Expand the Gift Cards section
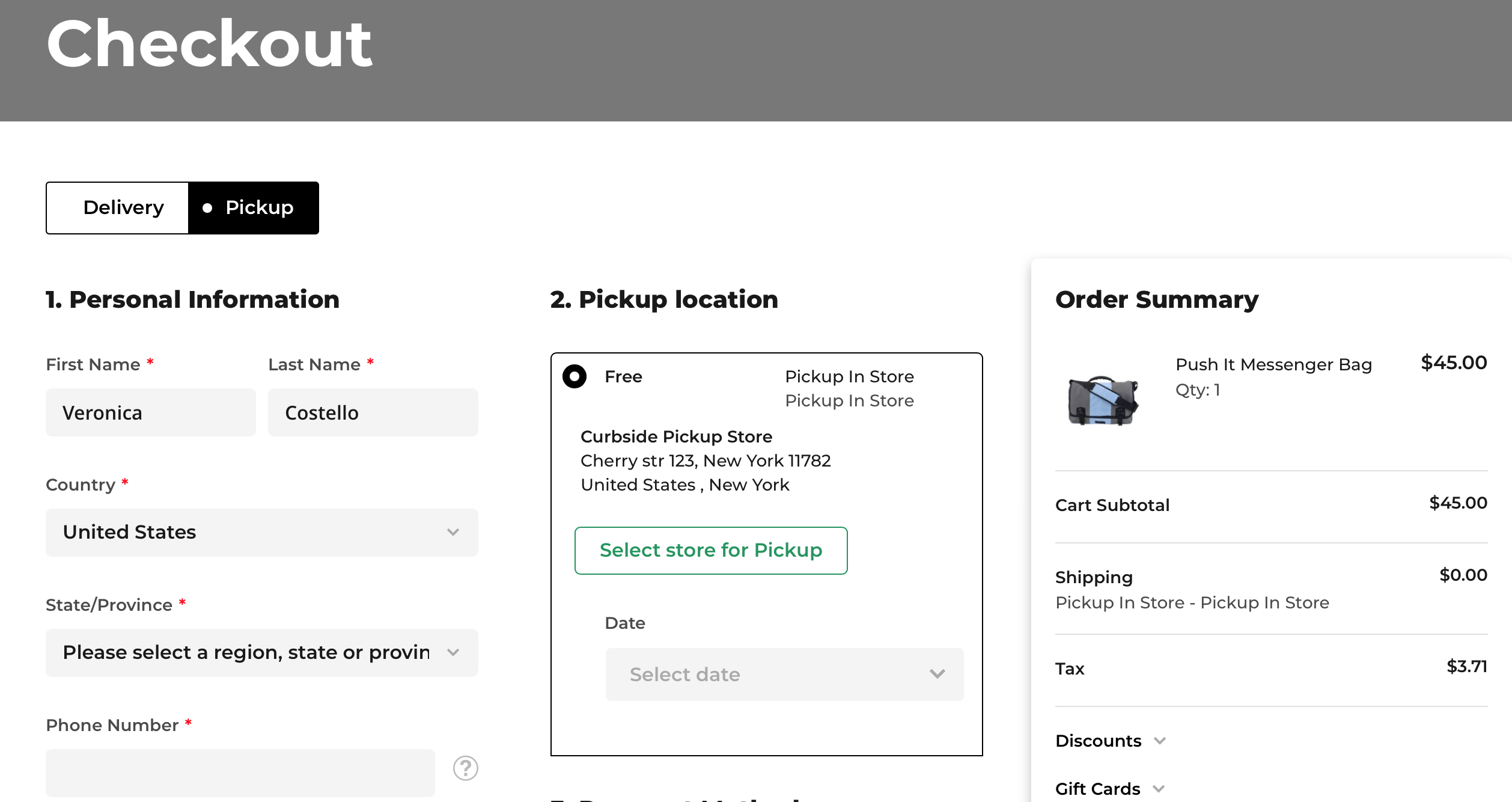 [1110, 789]
